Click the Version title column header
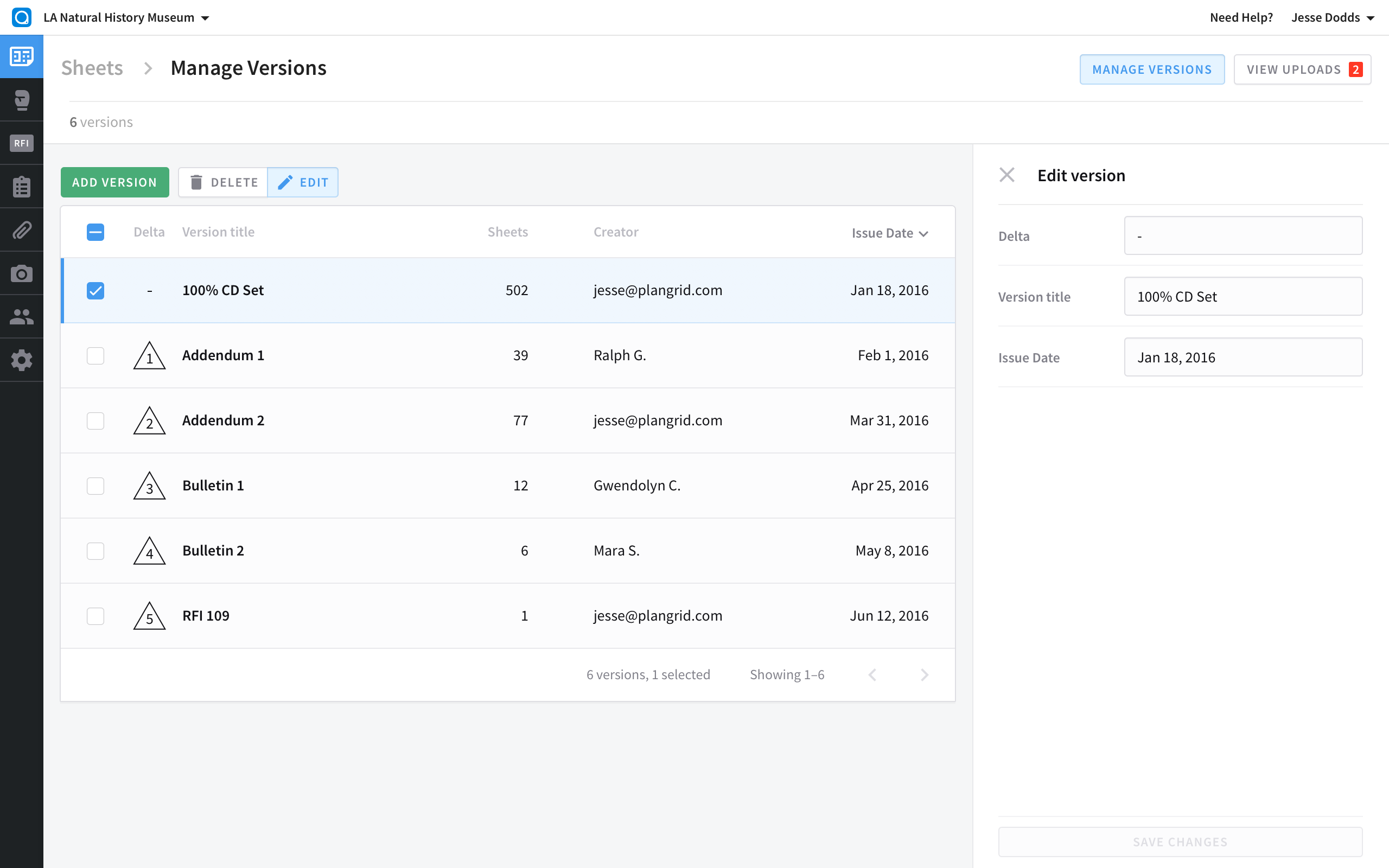 tap(218, 232)
